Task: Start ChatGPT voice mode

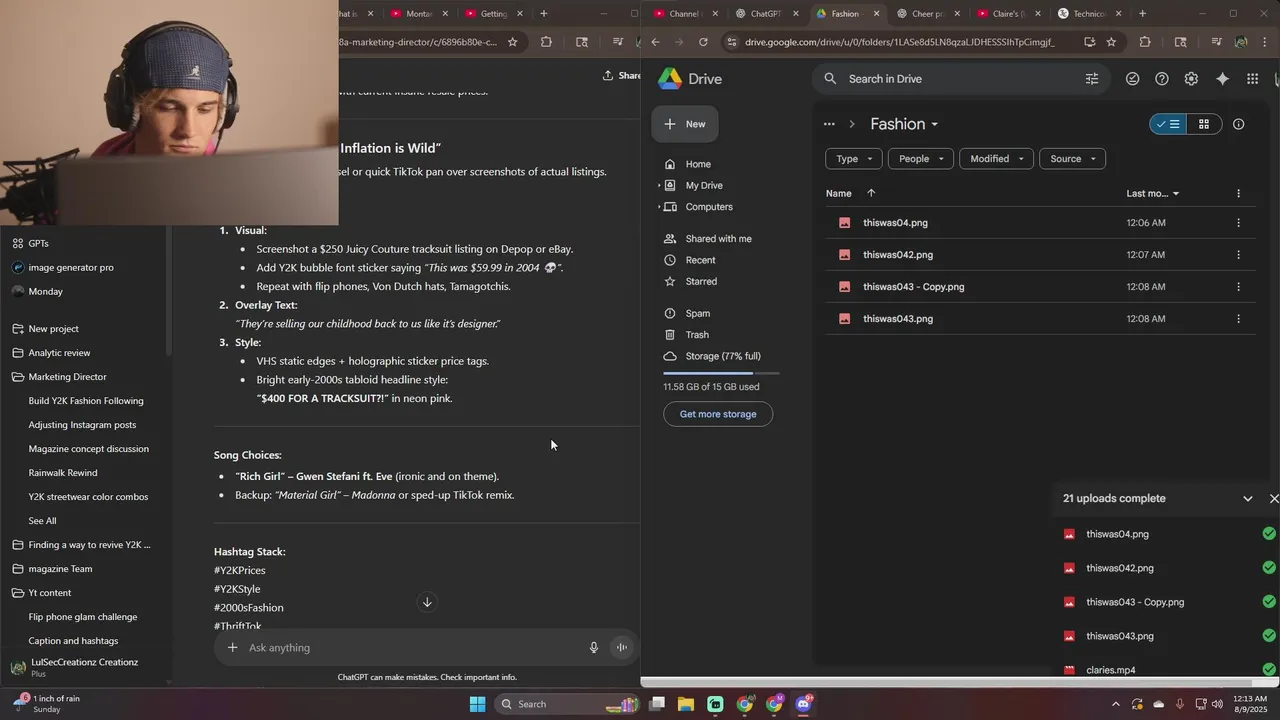Action: pos(621,648)
